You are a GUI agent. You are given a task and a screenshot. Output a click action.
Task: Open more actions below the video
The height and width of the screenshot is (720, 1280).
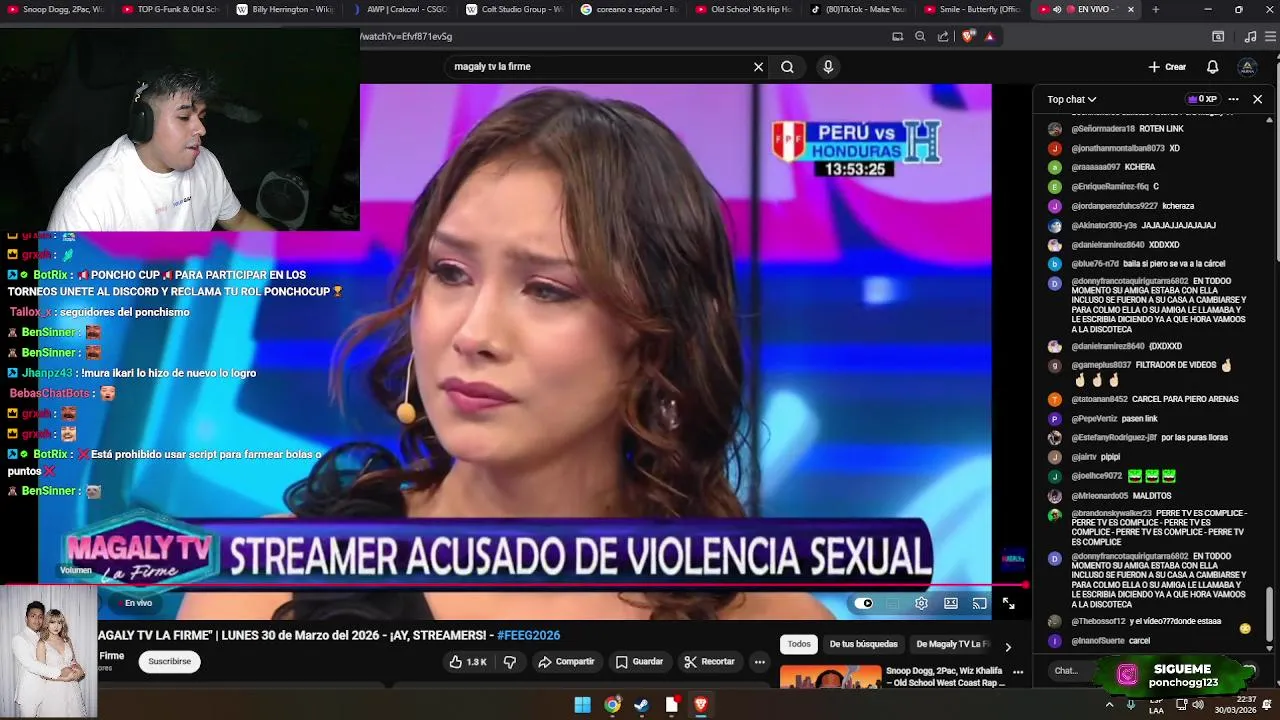759,661
